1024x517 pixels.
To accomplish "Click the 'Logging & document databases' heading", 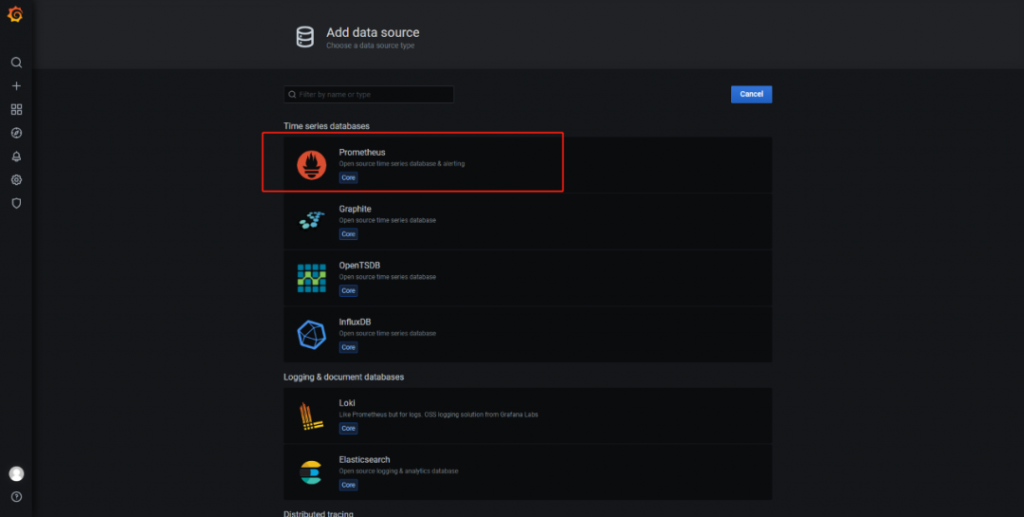I will point(344,377).
